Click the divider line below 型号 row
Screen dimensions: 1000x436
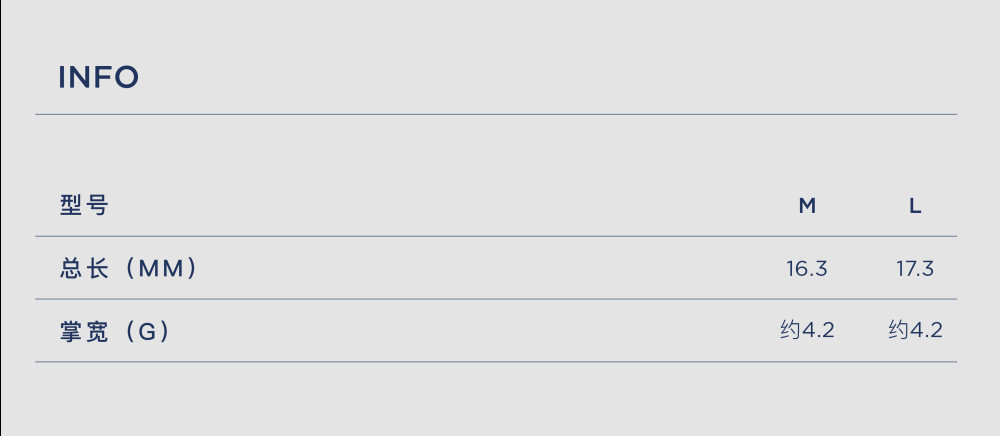[496, 236]
